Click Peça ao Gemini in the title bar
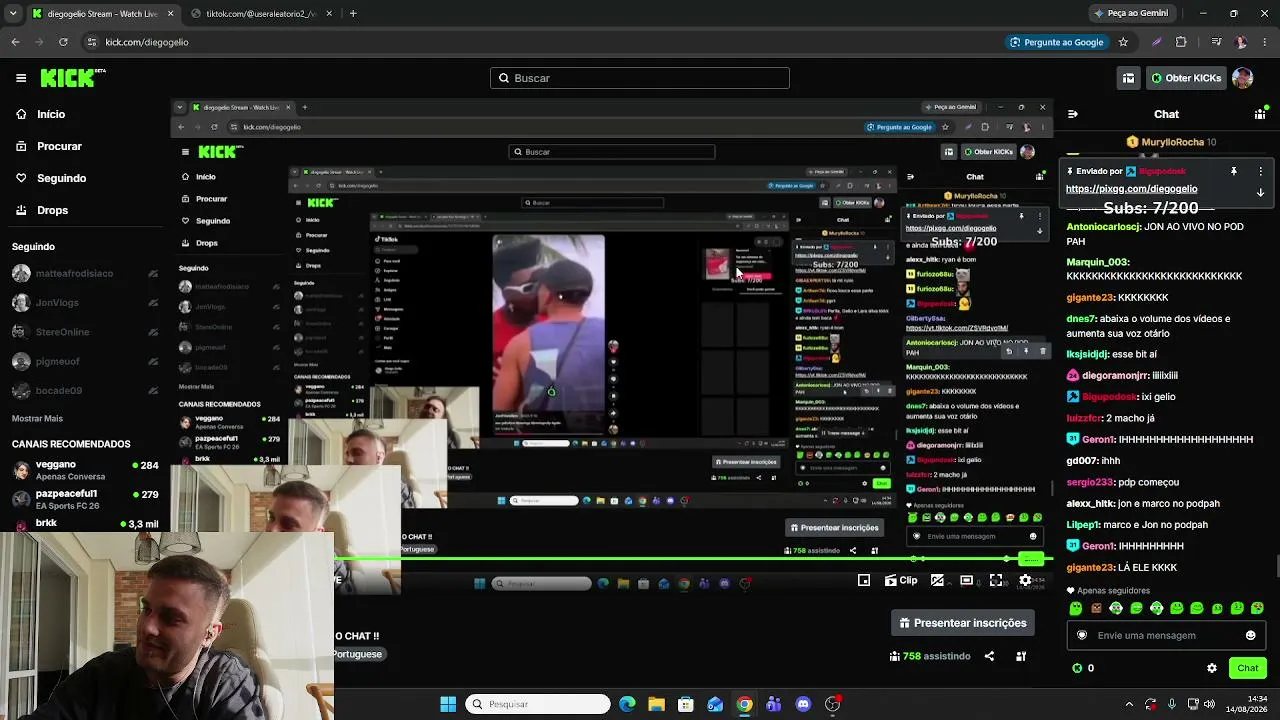The image size is (1280, 720). coord(1131,13)
